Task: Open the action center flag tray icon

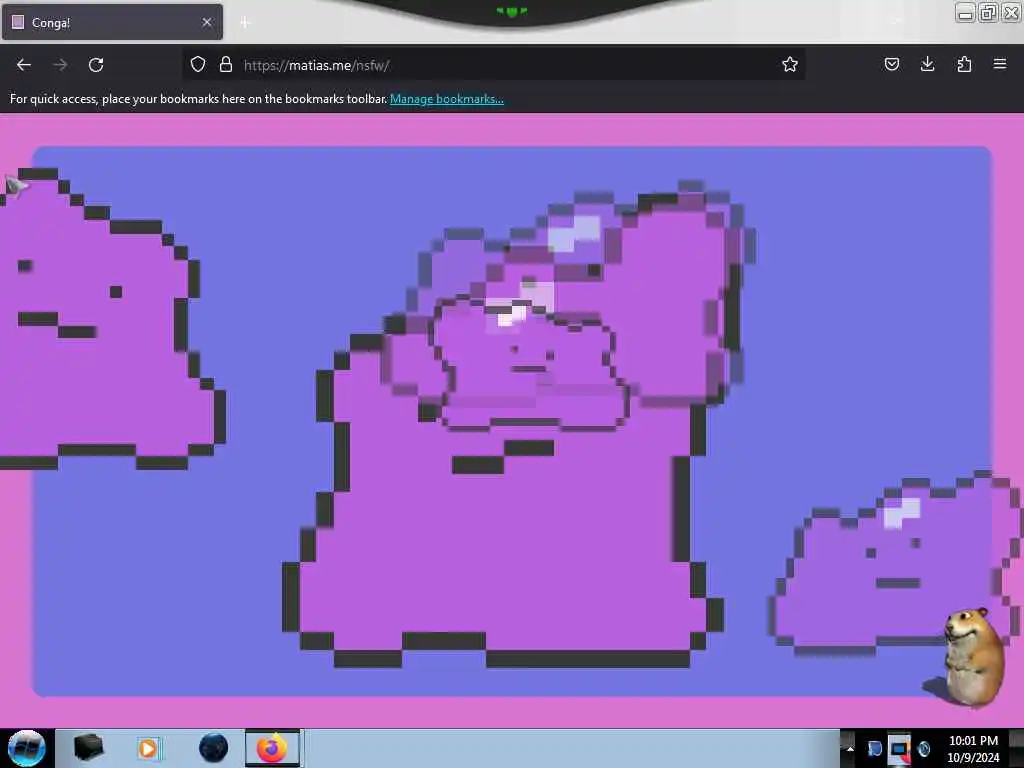Action: (874, 748)
